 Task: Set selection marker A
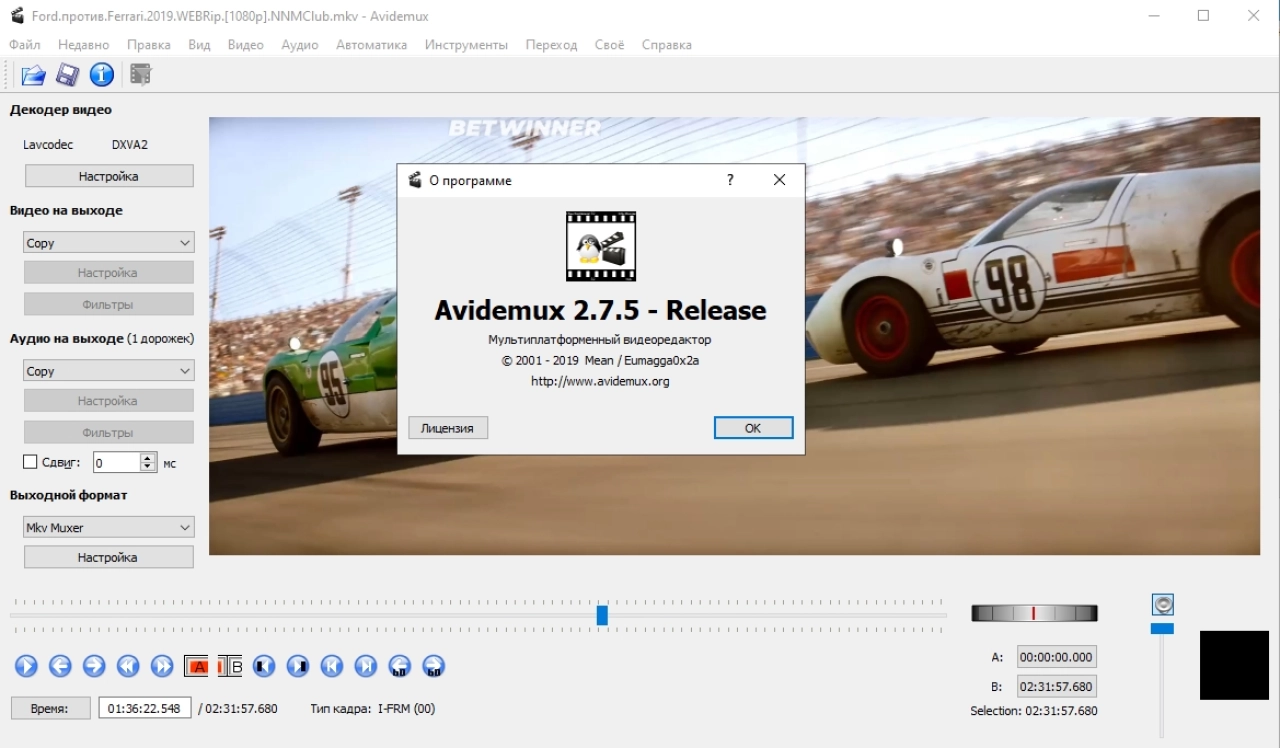(x=196, y=666)
